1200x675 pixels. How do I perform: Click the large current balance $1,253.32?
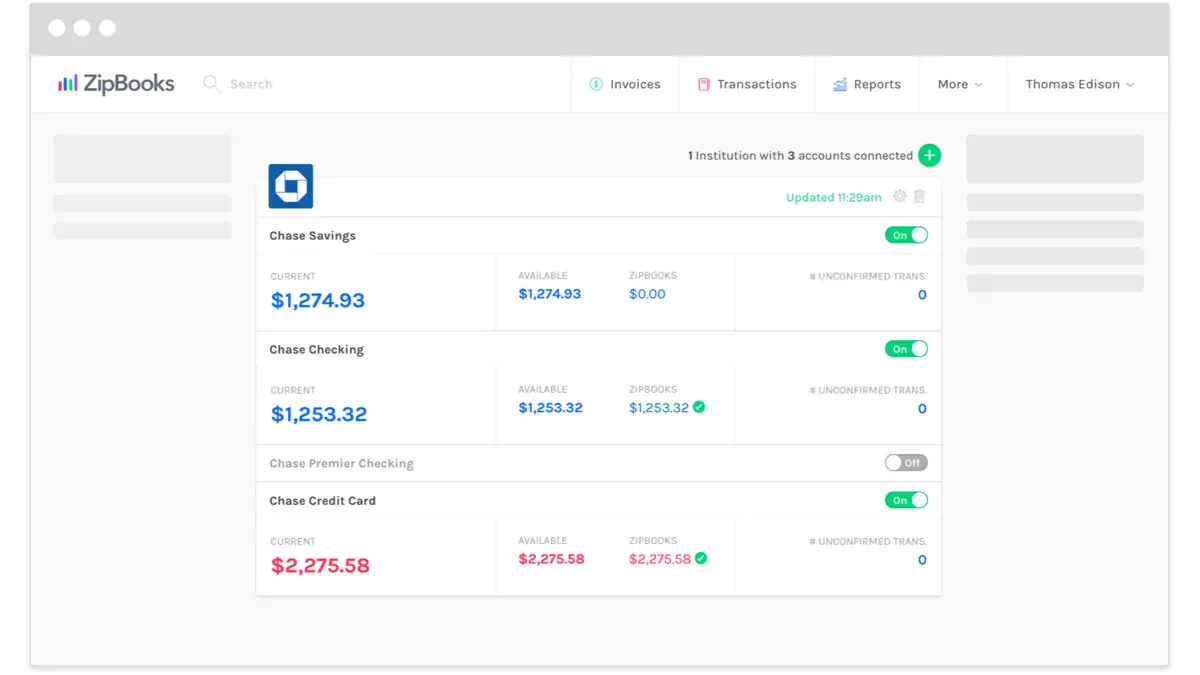(x=319, y=414)
